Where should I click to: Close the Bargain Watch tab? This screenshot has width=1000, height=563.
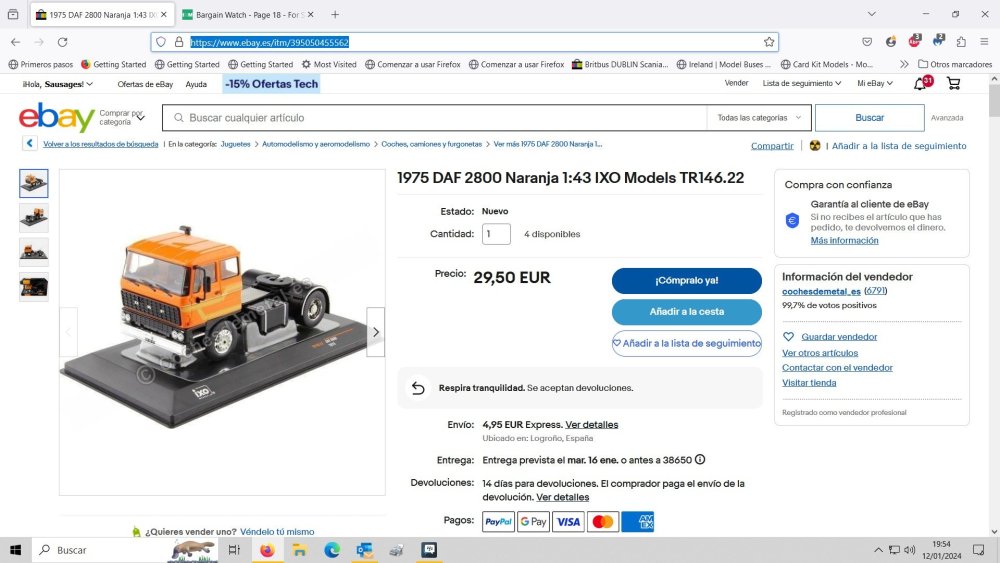pos(311,14)
